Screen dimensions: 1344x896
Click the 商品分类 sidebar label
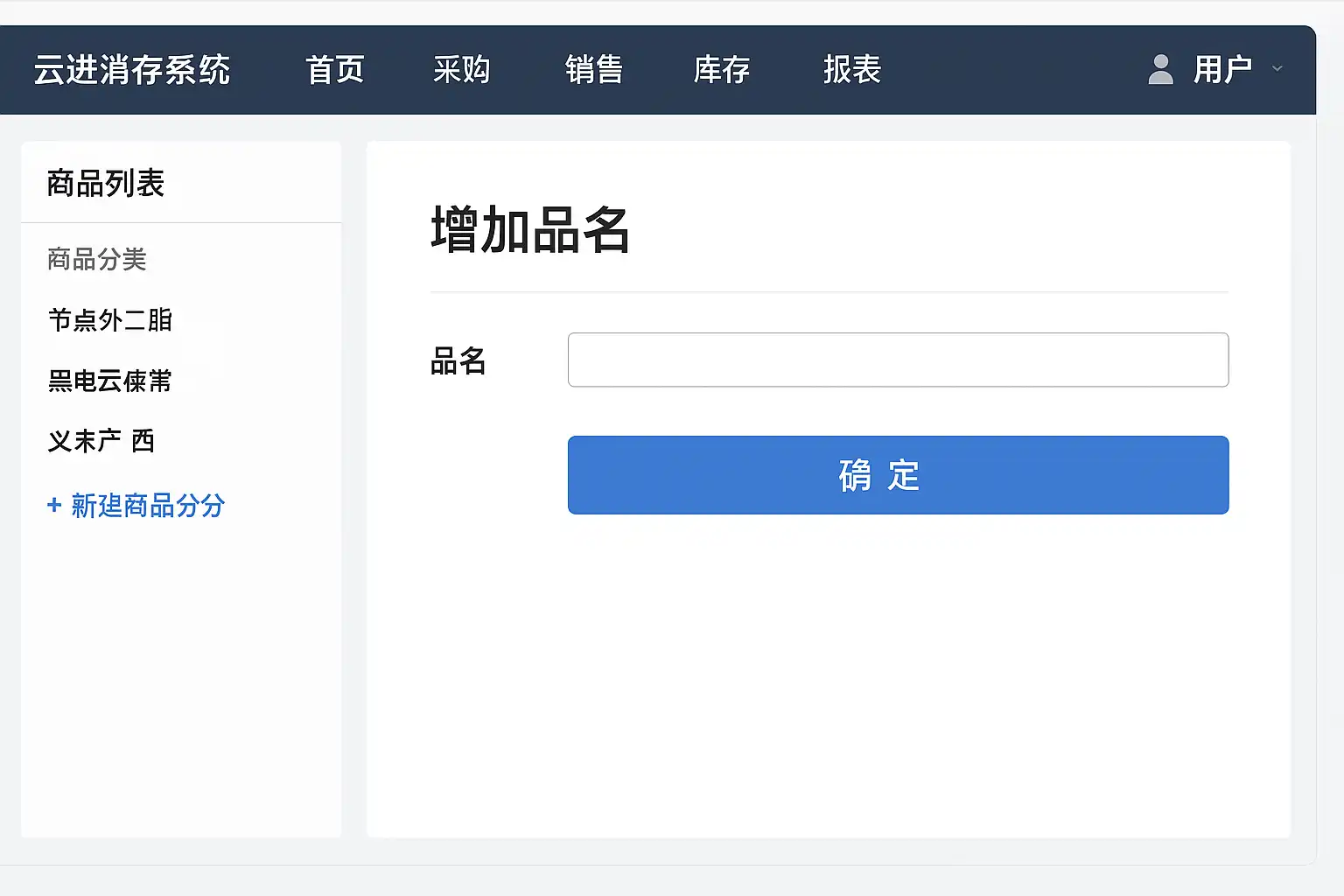[97, 259]
